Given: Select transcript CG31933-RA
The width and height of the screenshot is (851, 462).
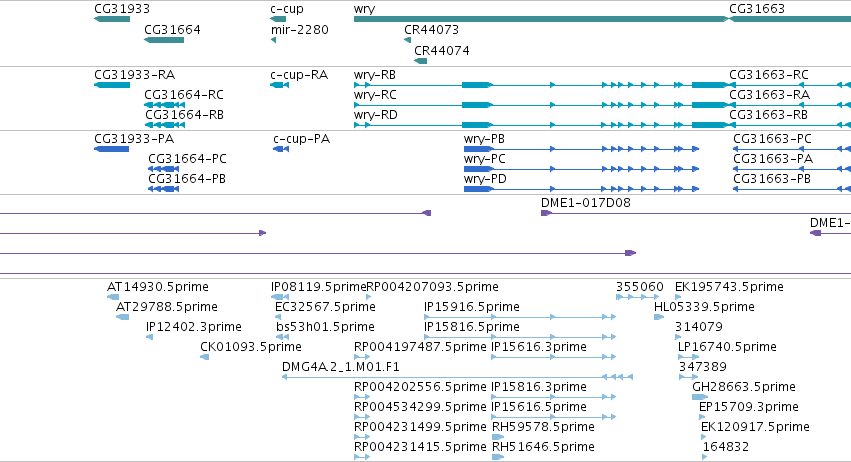Looking at the screenshot, I should click(135, 75).
